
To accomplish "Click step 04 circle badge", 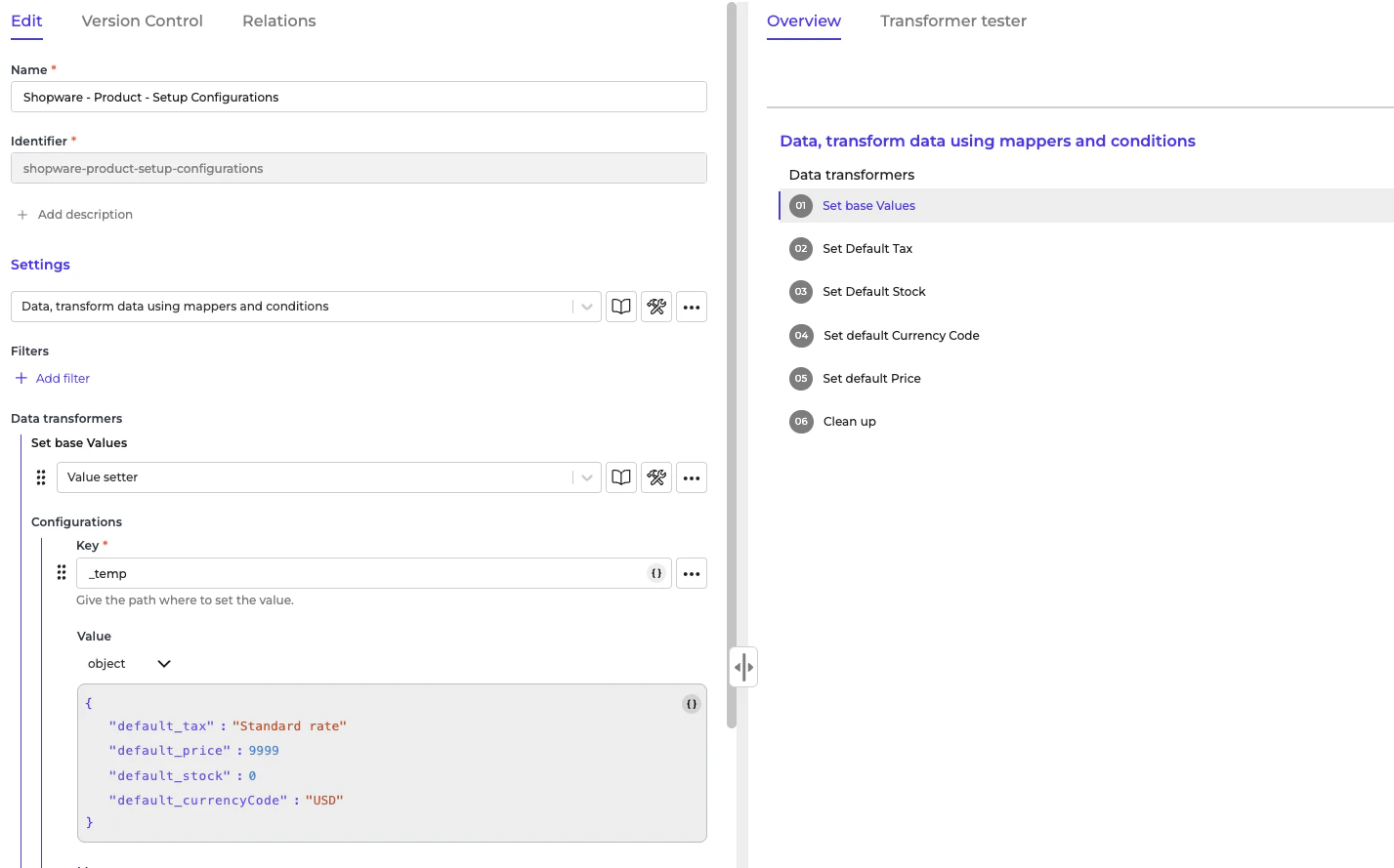I will [x=801, y=336].
